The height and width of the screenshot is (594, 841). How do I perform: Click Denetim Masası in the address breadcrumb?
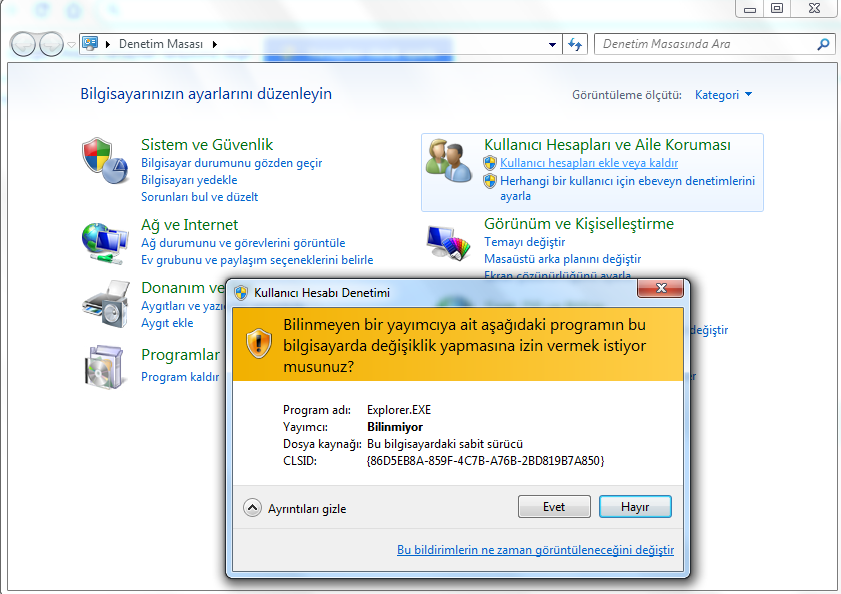[x=161, y=45]
